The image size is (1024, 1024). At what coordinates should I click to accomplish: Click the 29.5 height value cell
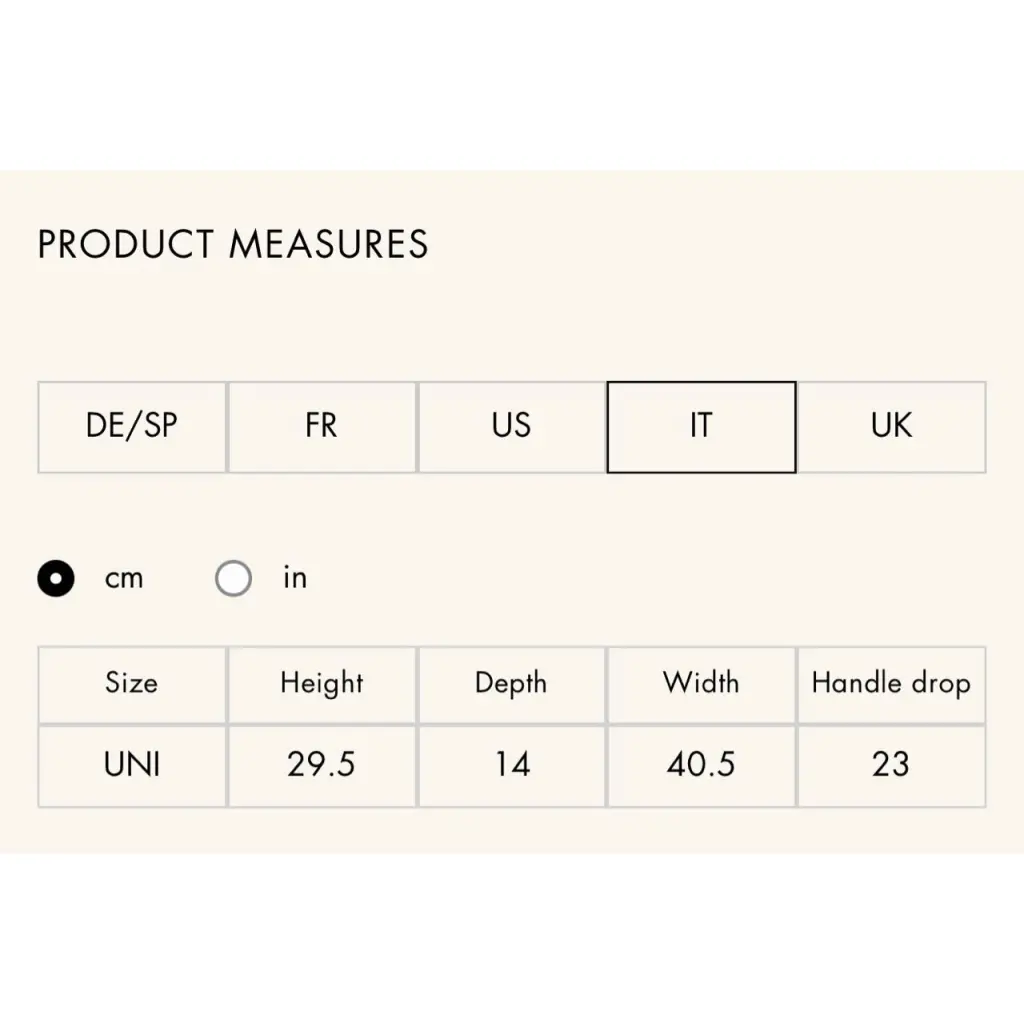pos(322,765)
